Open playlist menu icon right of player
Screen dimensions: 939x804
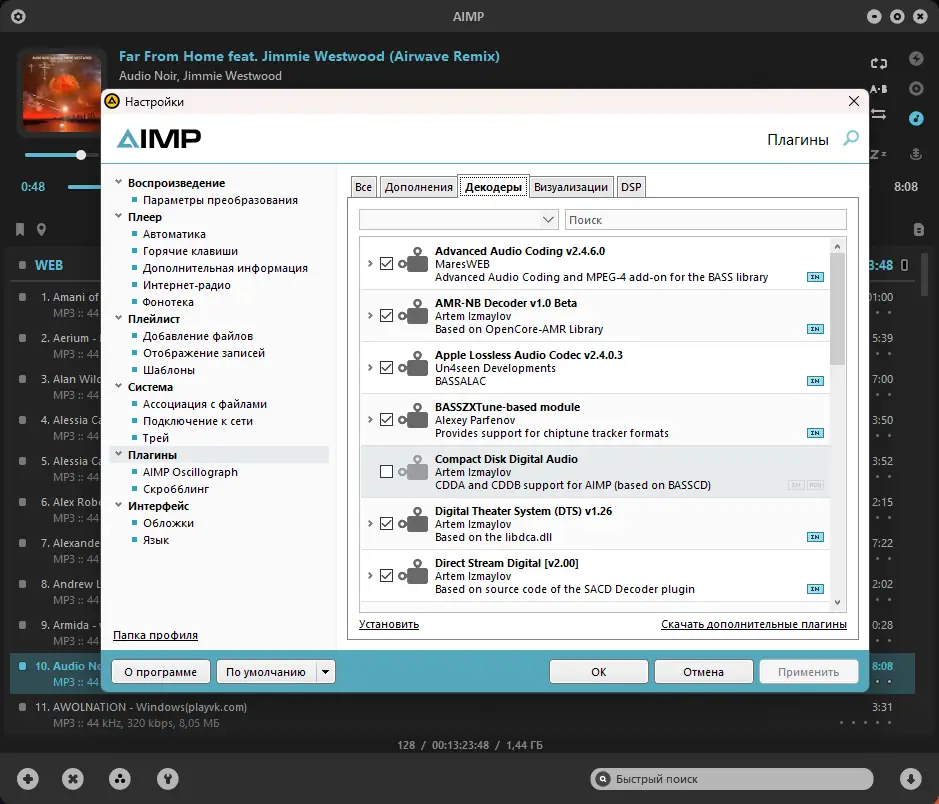(x=919, y=229)
